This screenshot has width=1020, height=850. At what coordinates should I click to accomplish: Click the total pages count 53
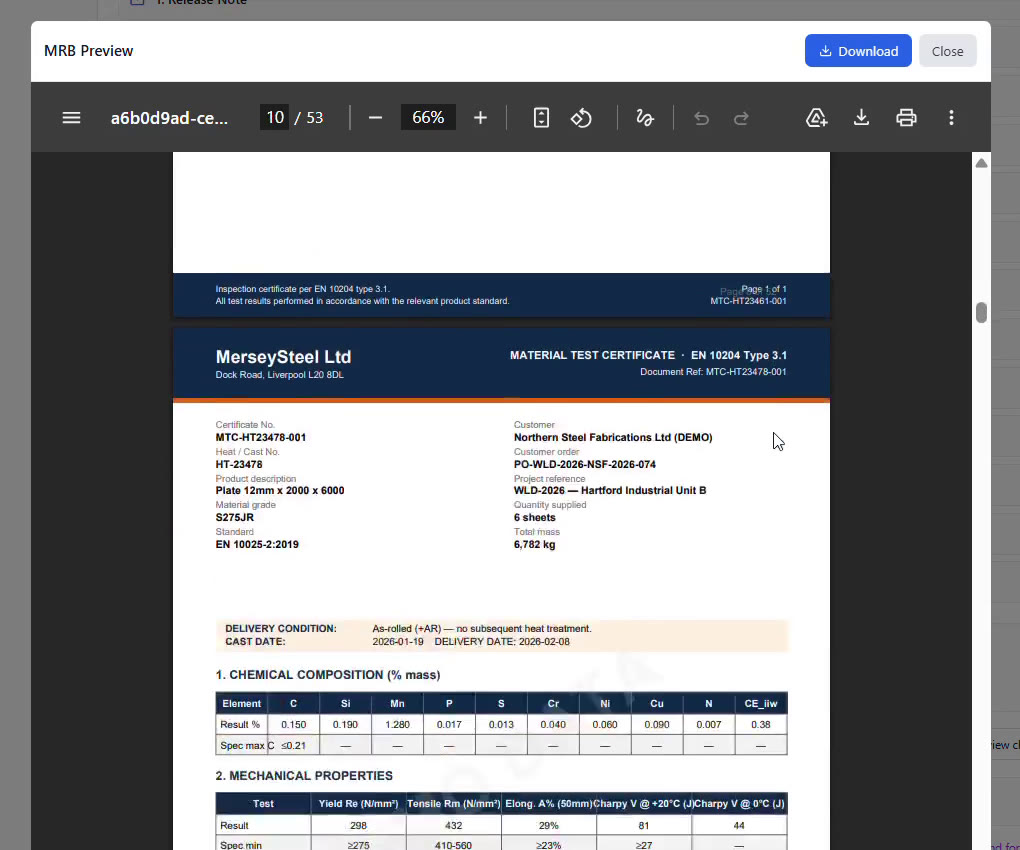pos(315,118)
